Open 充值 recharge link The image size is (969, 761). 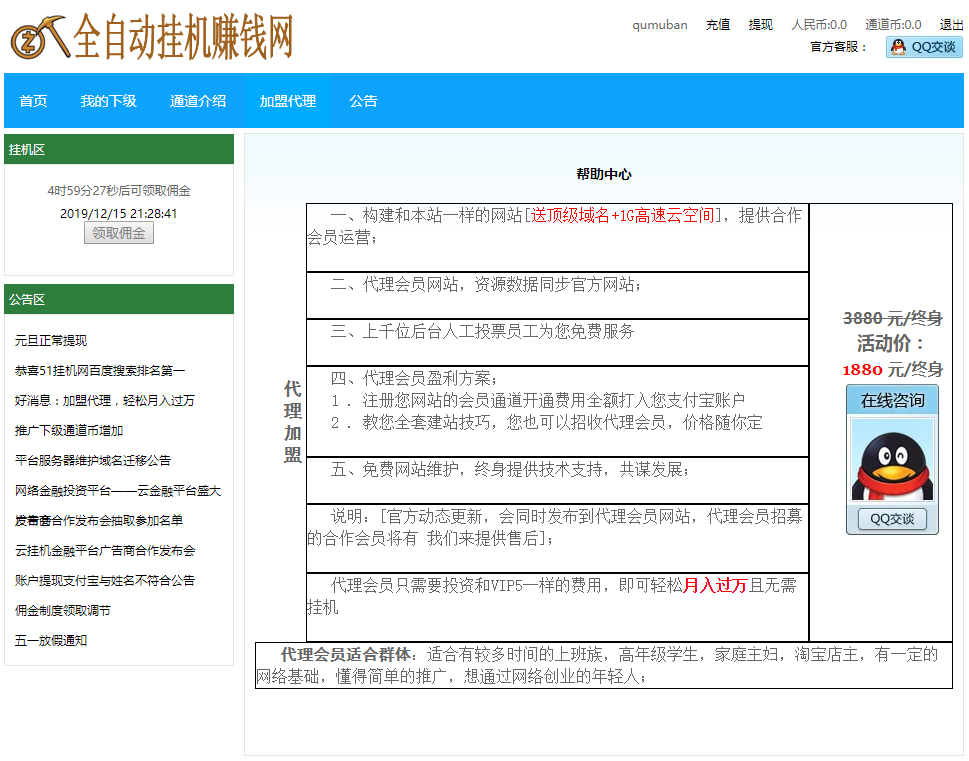coord(717,25)
